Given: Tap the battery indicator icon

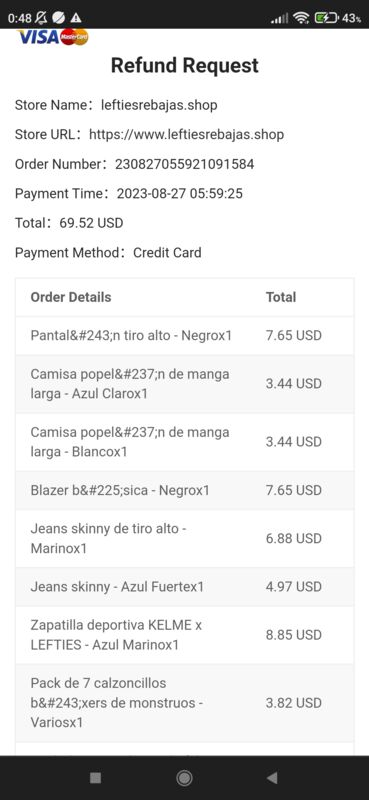Looking at the screenshot, I should [x=327, y=18].
